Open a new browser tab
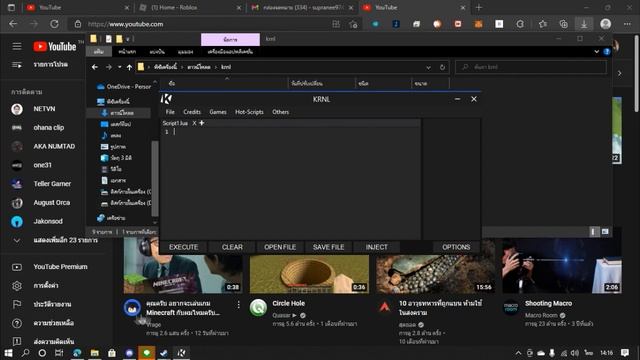640x360 pixels. (479, 7)
